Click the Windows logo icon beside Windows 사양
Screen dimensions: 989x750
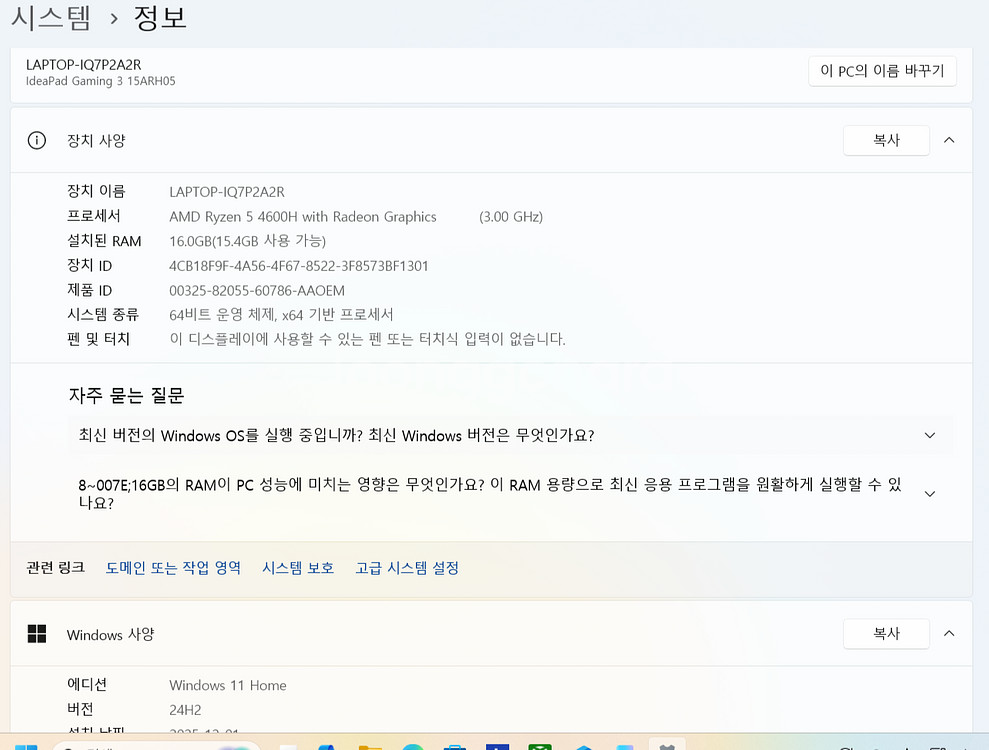37,634
